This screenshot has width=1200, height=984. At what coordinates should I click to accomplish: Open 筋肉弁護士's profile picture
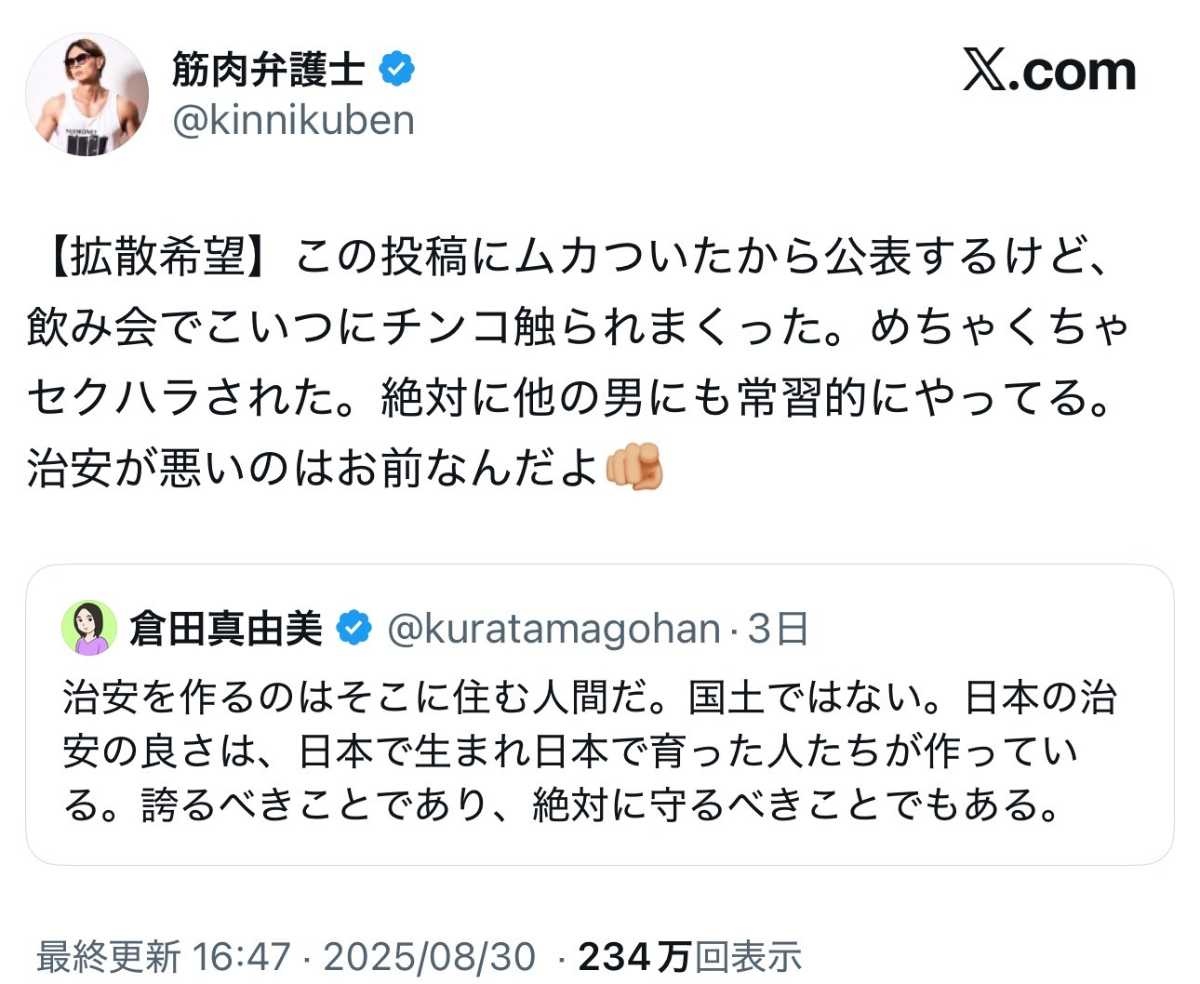click(x=86, y=93)
